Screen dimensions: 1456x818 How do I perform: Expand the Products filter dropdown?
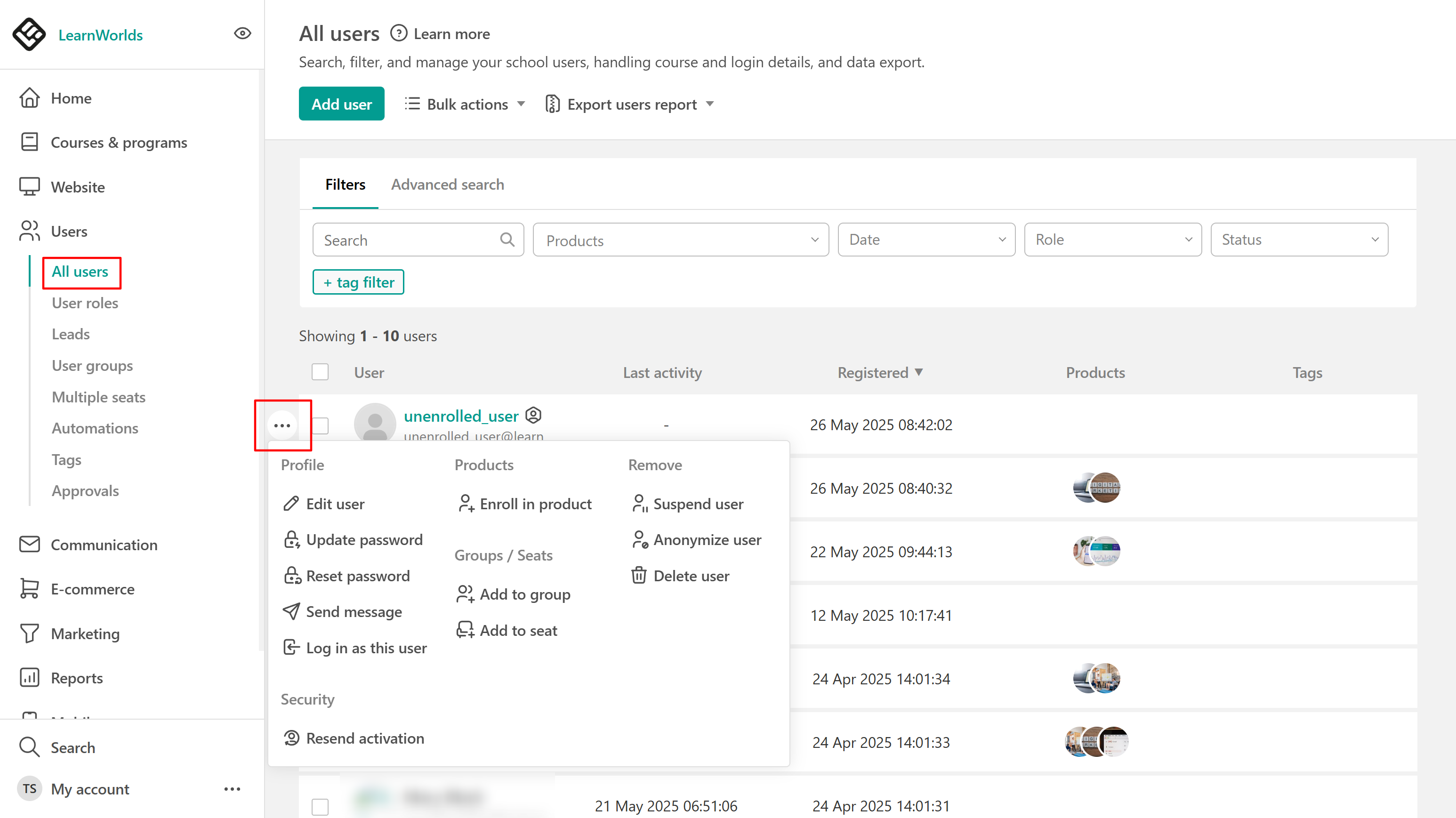(x=681, y=240)
